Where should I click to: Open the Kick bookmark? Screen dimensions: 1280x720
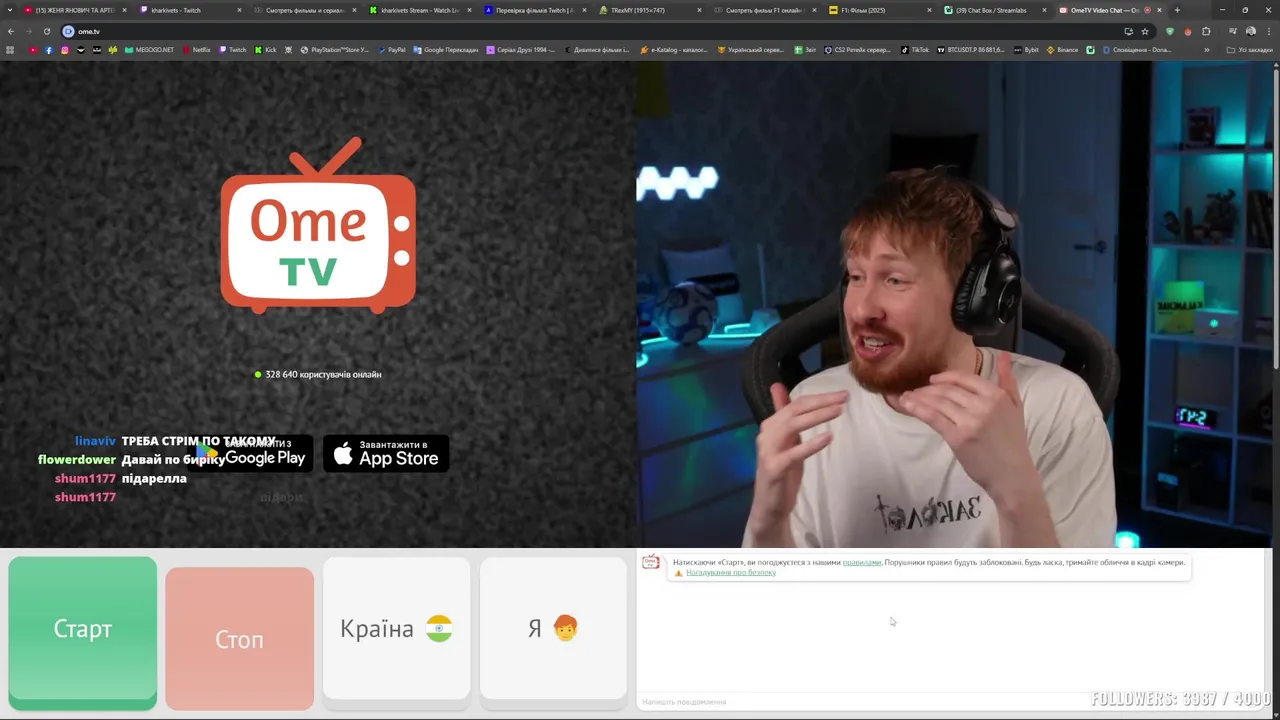[x=266, y=49]
